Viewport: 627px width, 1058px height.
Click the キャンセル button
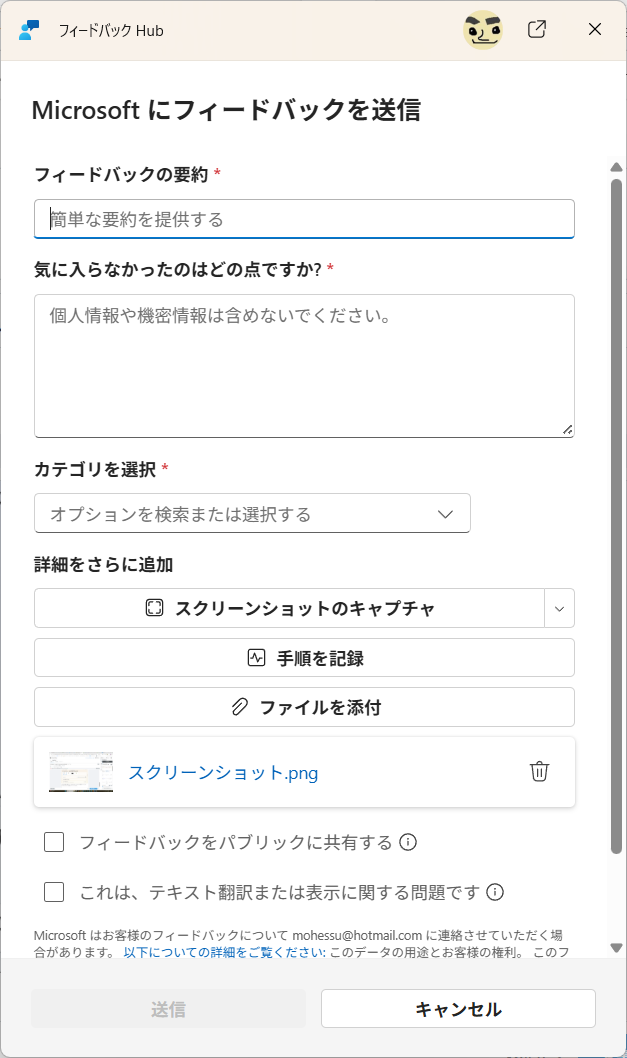(x=458, y=1009)
